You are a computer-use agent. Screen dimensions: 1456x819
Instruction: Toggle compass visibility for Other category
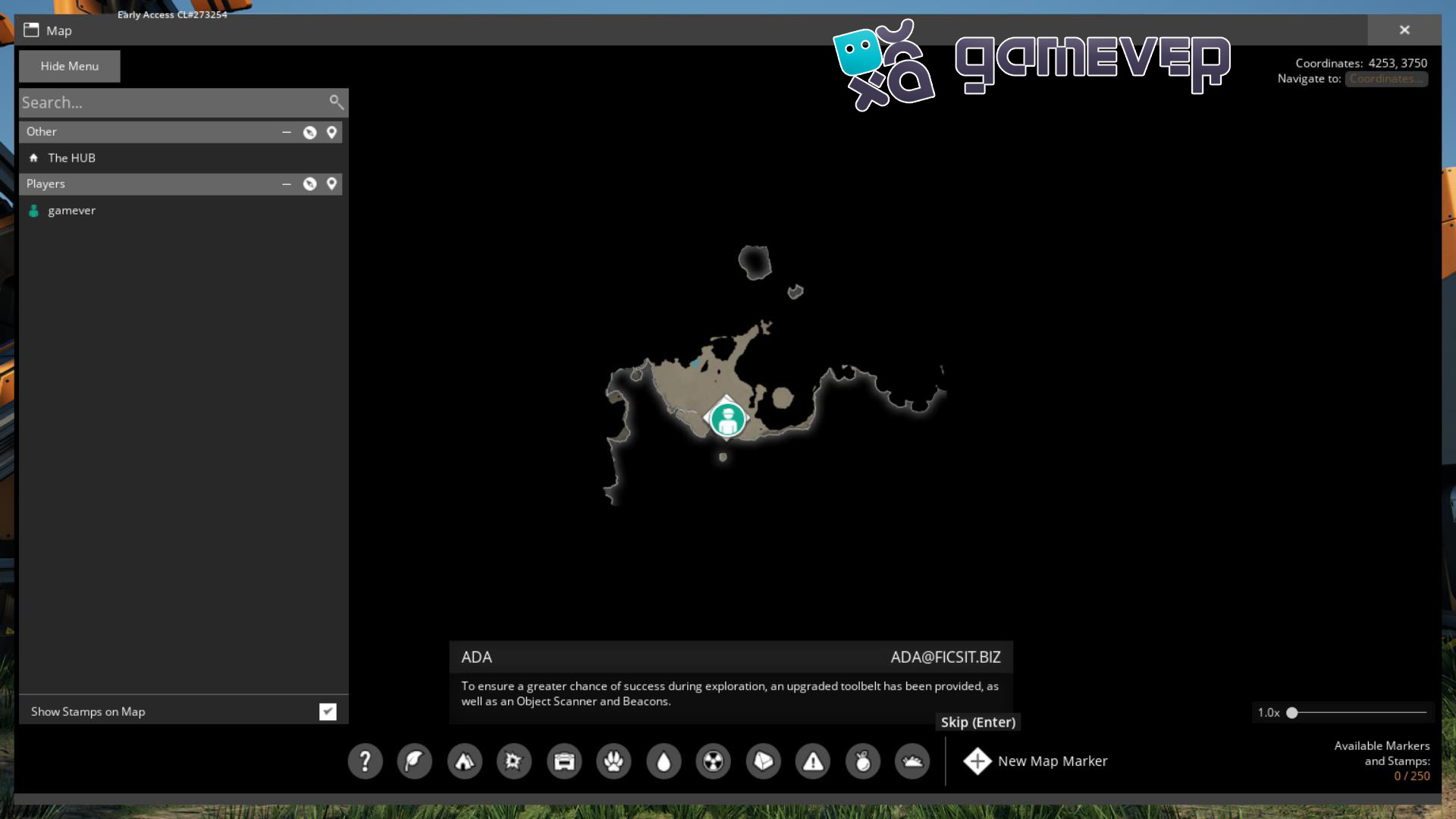pyautogui.click(x=309, y=132)
